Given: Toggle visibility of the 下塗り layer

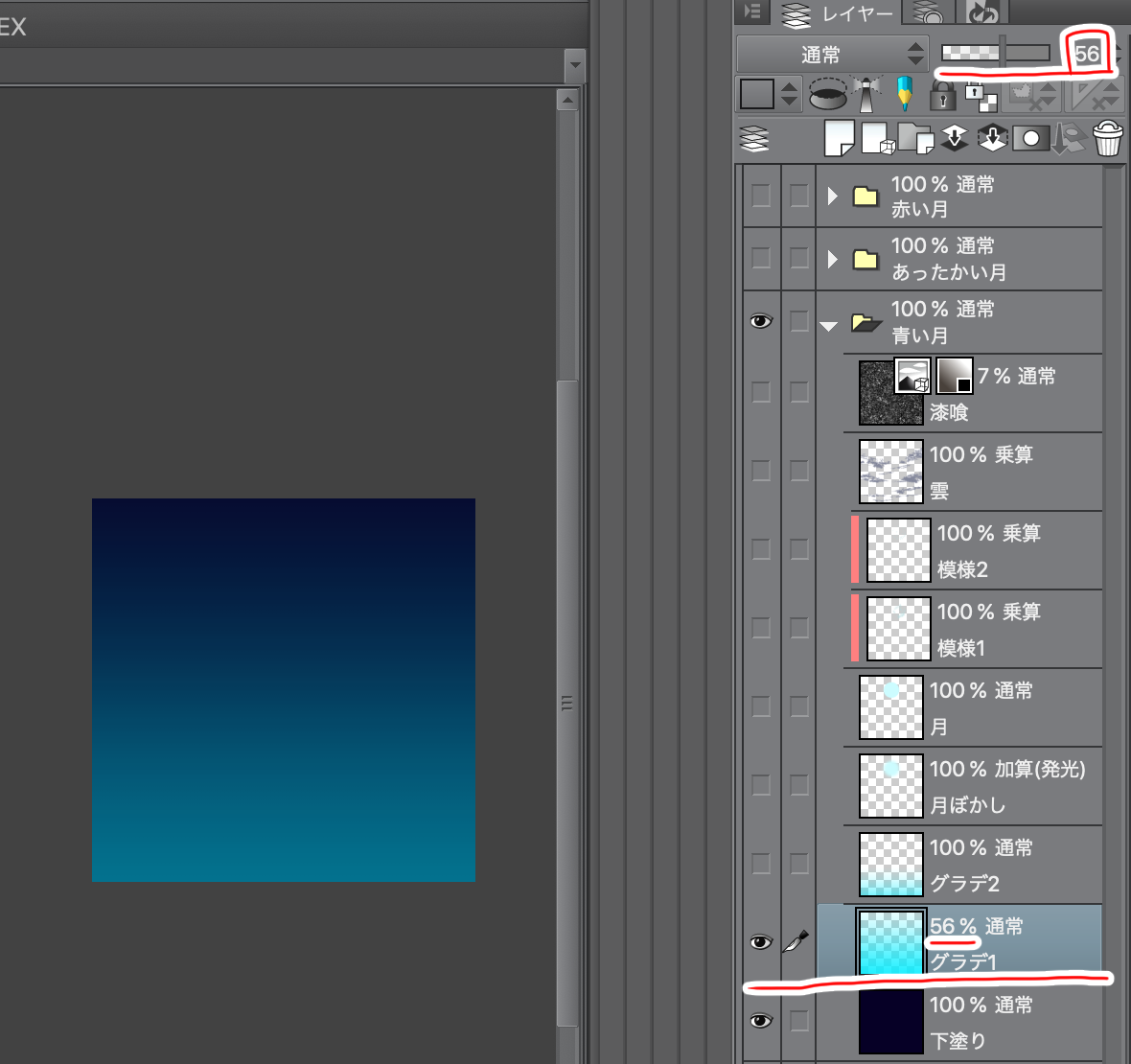Looking at the screenshot, I should coord(761,1021).
